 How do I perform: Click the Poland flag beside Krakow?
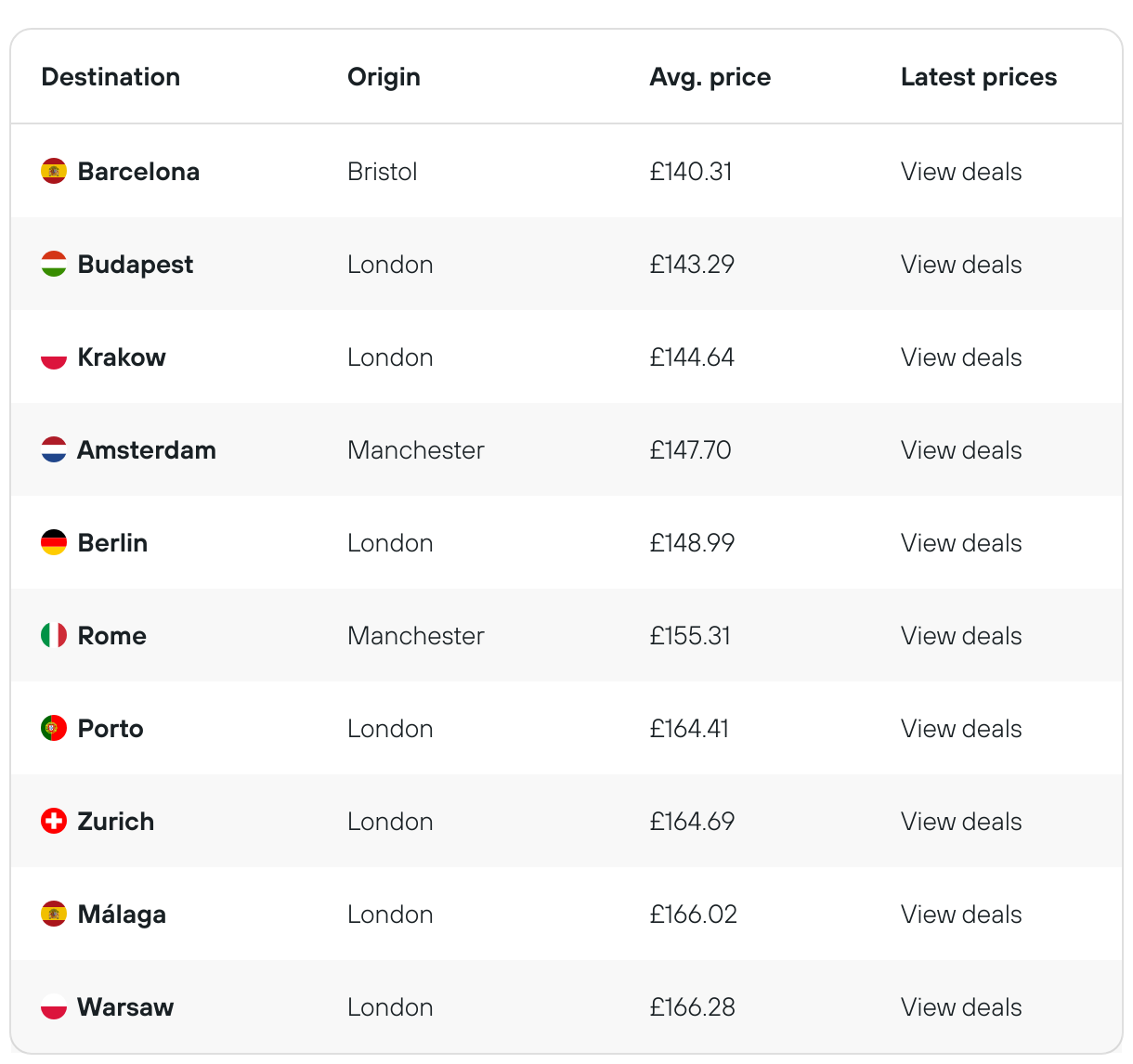54,357
